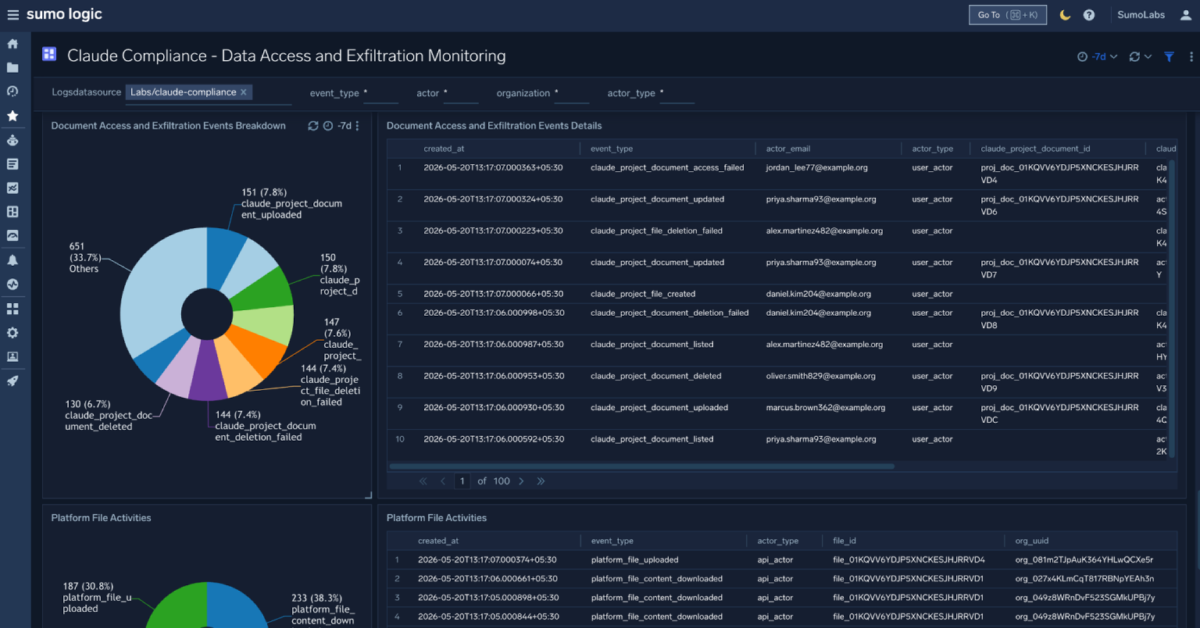The height and width of the screenshot is (628, 1200).
Task: Click the clock icon in the Breakdown panel header
Action: [x=328, y=126]
